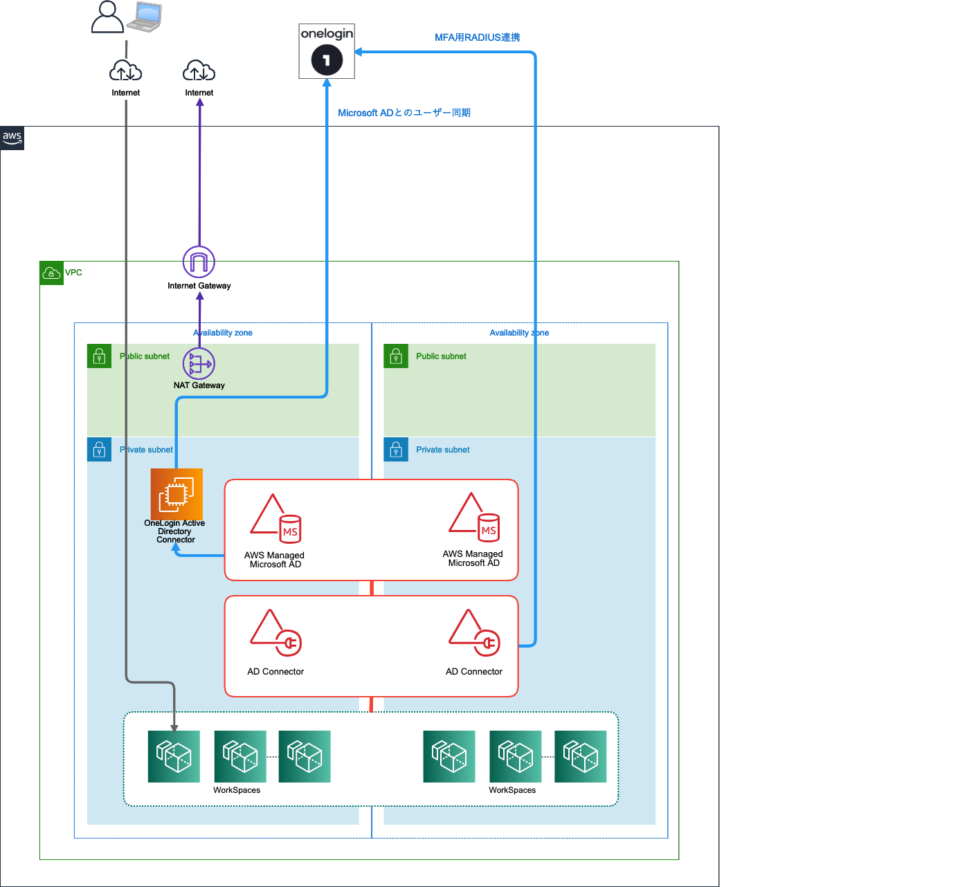
Task: Select the middle WorkSpaces icon in left group
Action: click(240, 756)
